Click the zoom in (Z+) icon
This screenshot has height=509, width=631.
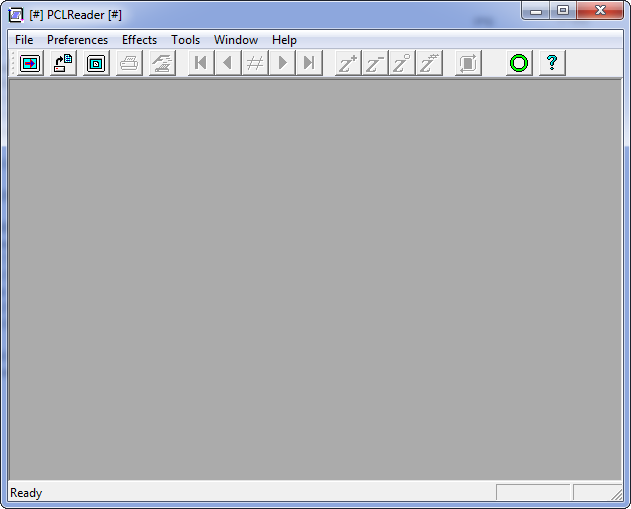pyautogui.click(x=348, y=63)
